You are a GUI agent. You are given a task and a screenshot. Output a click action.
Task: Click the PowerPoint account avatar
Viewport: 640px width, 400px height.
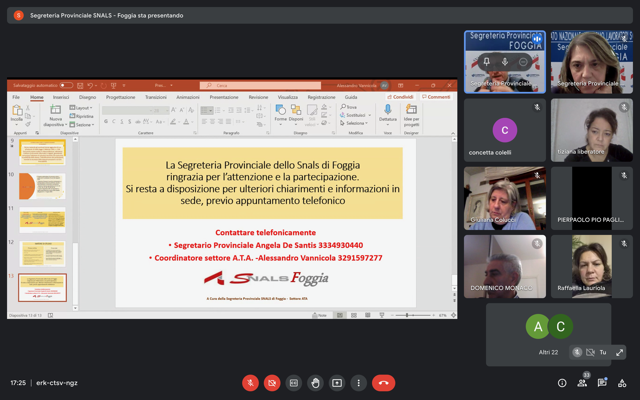point(384,85)
